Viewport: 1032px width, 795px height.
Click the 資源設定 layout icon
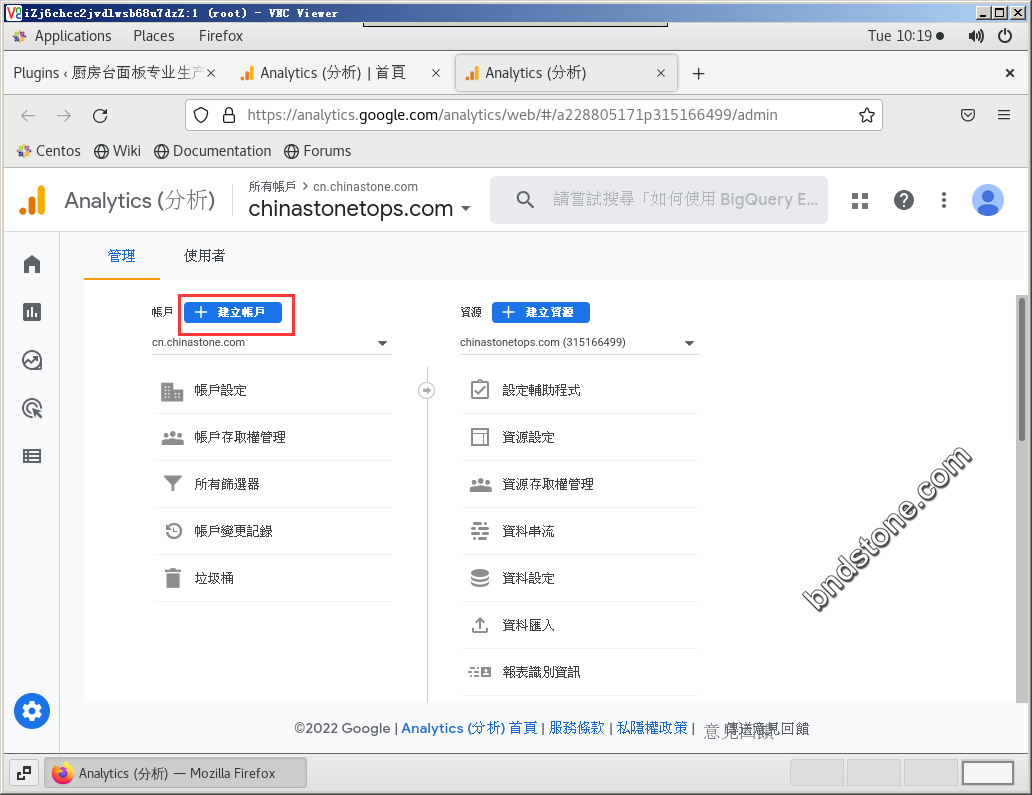click(480, 437)
